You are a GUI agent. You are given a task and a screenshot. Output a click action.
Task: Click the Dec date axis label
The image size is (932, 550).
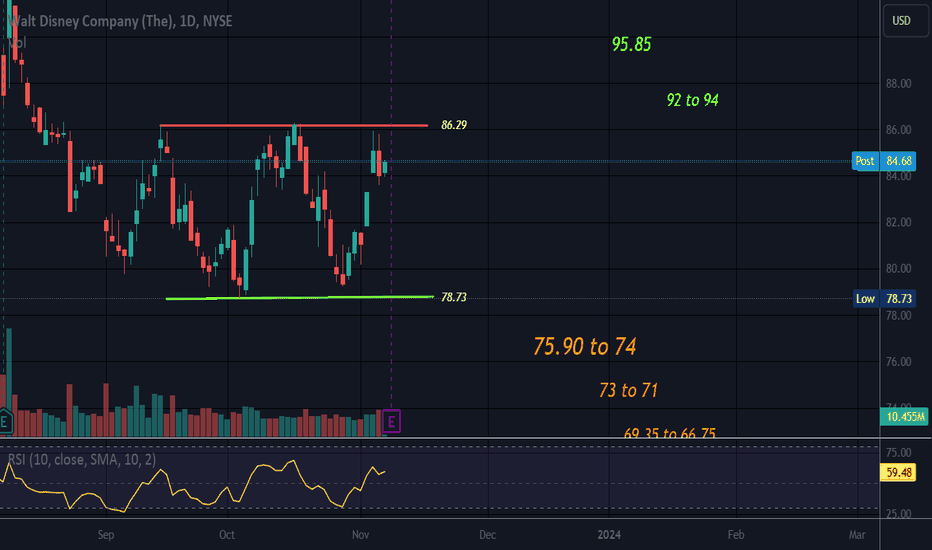coord(487,535)
